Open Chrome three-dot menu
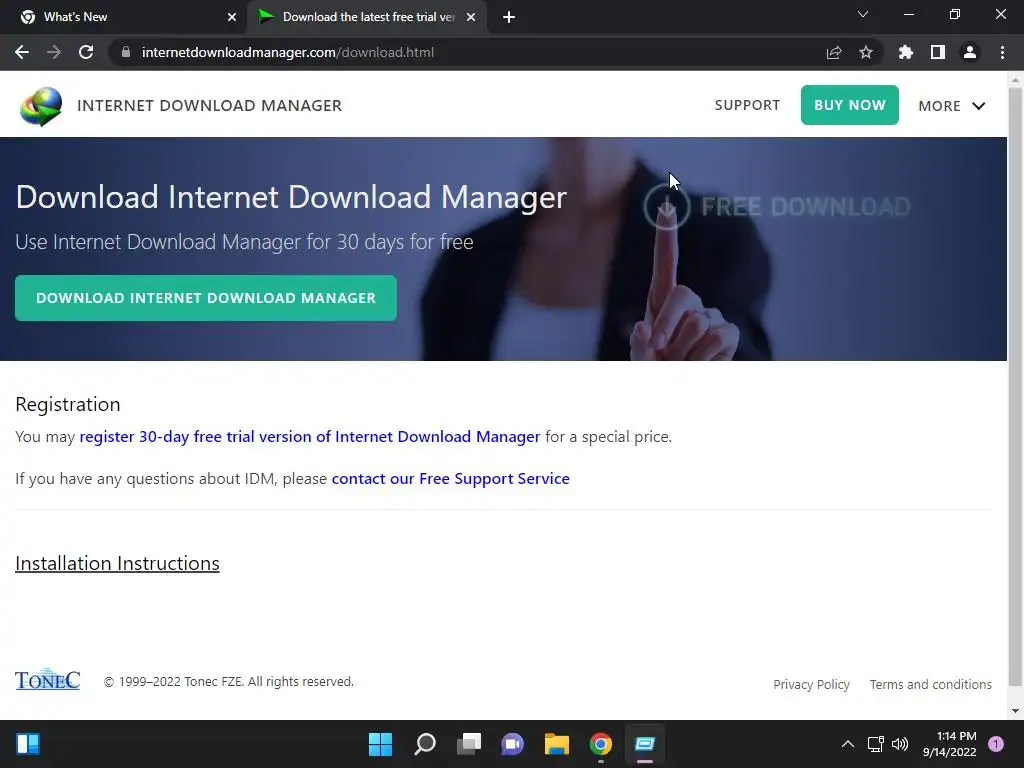Viewport: 1024px width, 768px height. coord(1002,52)
